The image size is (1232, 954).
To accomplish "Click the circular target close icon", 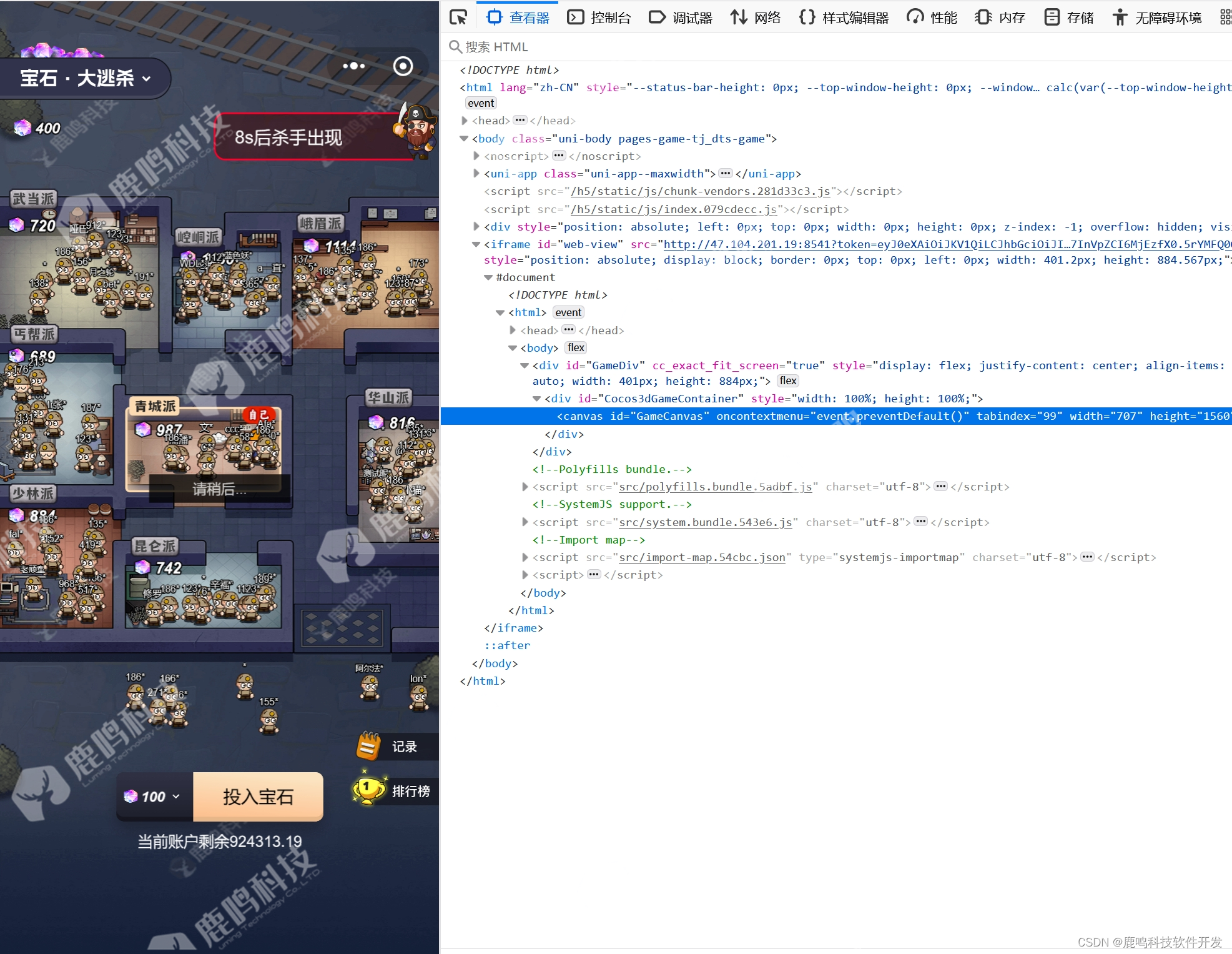I will pyautogui.click(x=403, y=66).
